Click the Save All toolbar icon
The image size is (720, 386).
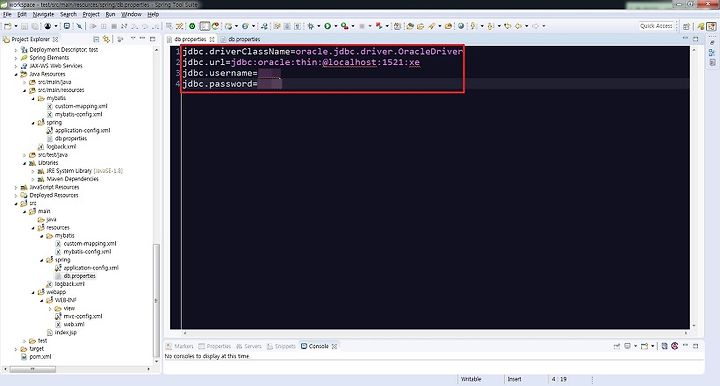(34, 26)
